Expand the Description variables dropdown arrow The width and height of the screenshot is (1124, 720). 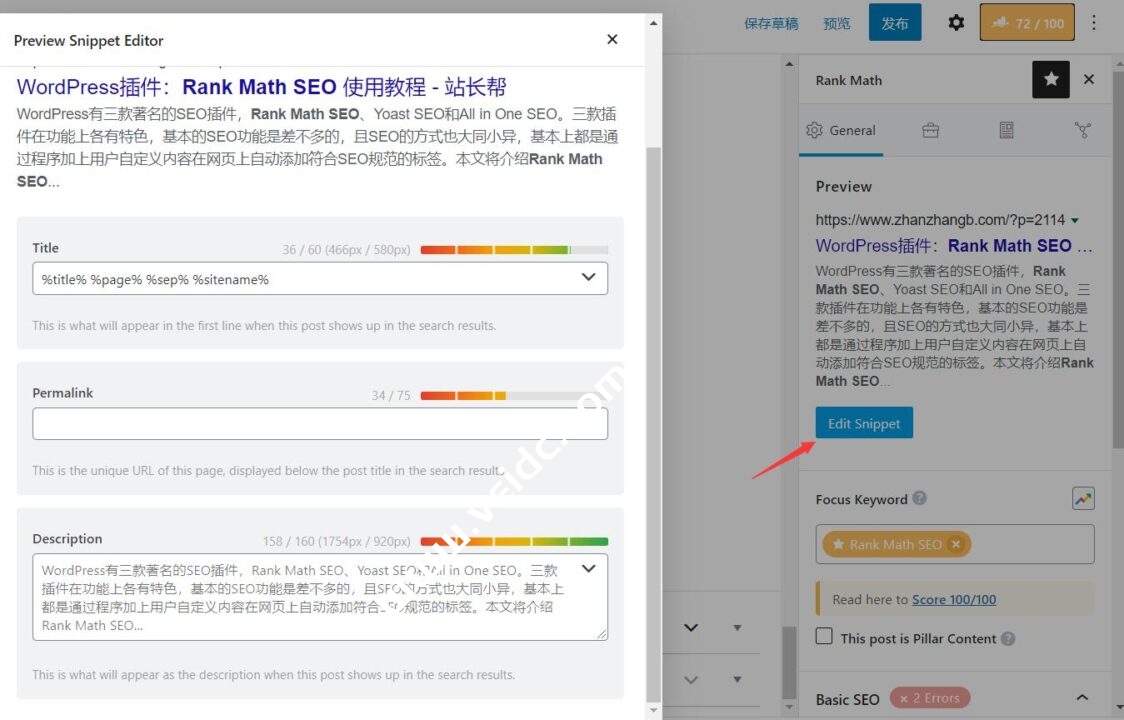(x=589, y=569)
